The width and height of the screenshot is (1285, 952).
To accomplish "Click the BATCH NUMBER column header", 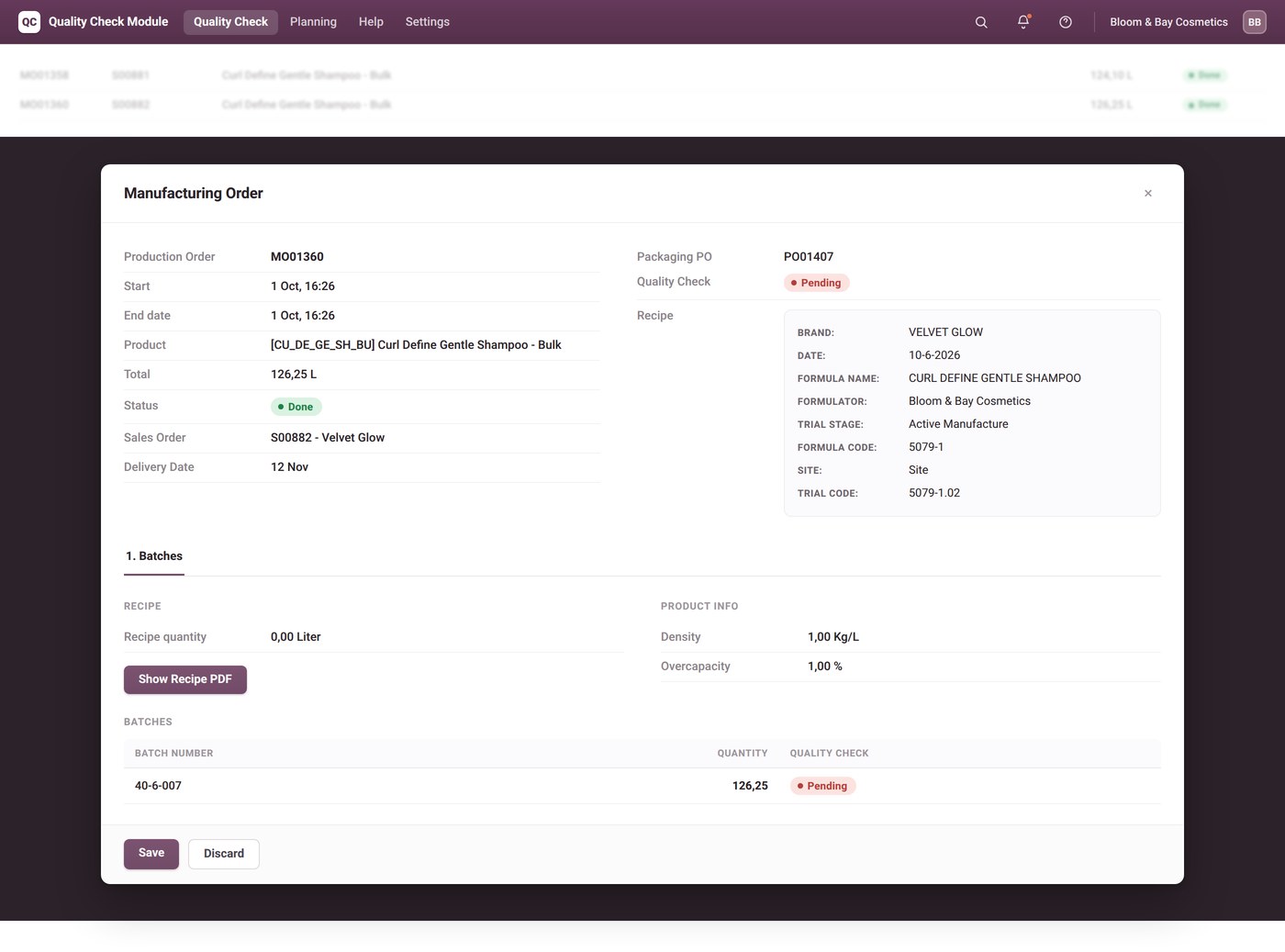I will point(174,754).
